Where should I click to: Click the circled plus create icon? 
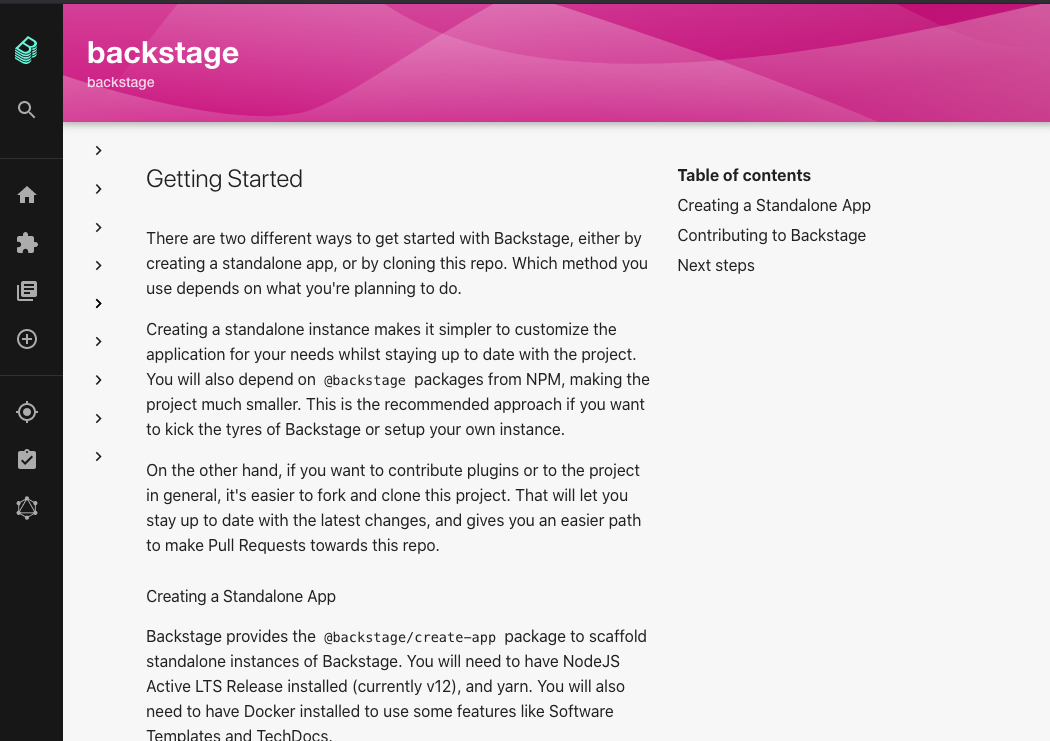26,339
